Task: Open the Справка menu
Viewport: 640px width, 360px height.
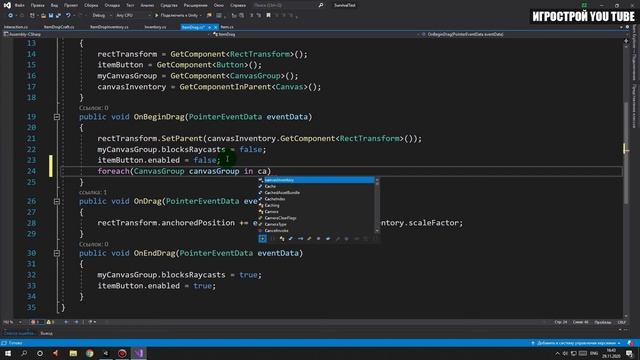Action: pyautogui.click(x=238, y=5)
